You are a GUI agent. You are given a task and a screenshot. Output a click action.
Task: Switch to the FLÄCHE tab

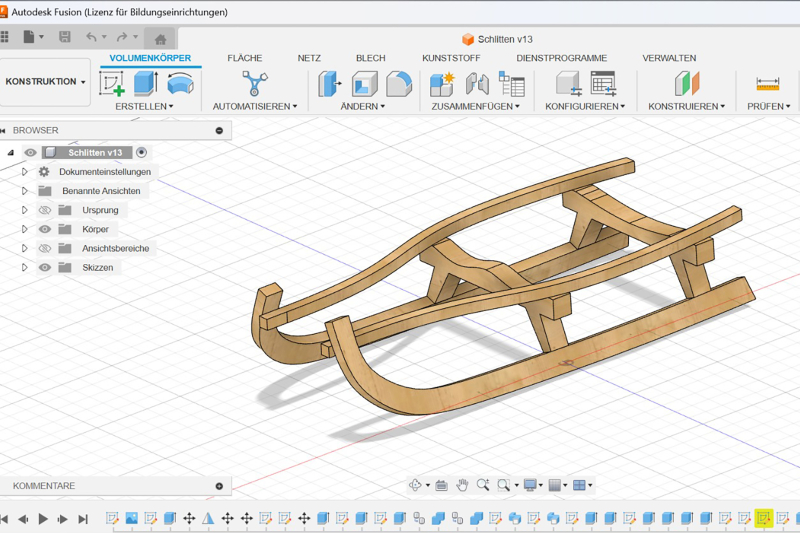coord(245,58)
